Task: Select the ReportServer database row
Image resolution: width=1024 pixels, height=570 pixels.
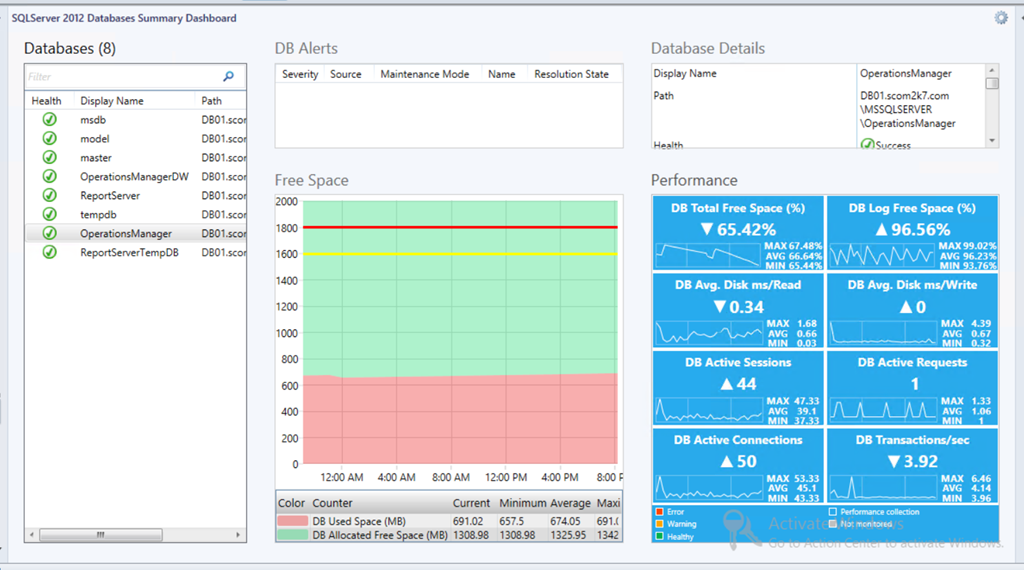Action: (136, 195)
